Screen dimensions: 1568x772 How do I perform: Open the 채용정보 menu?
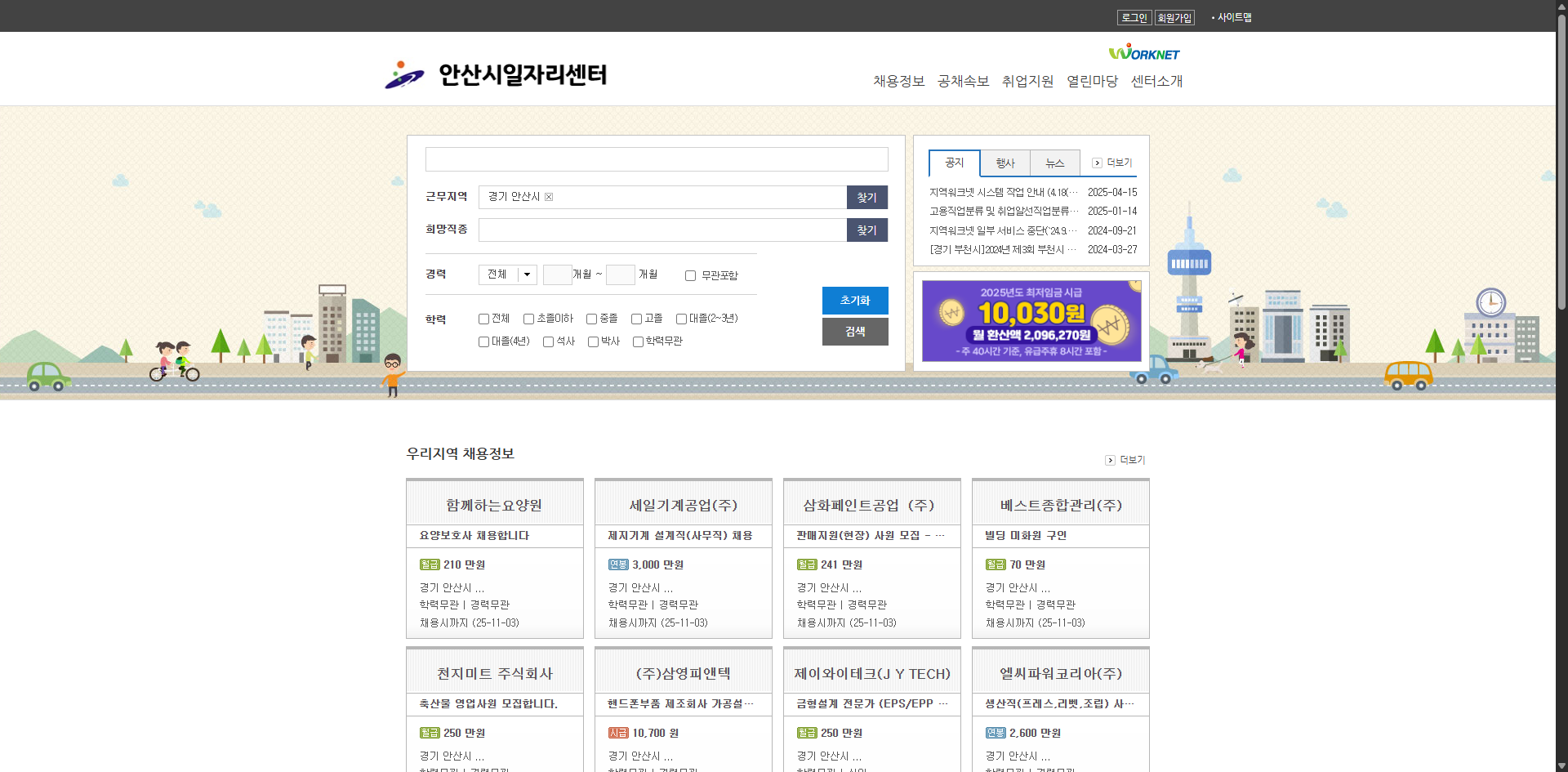898,81
